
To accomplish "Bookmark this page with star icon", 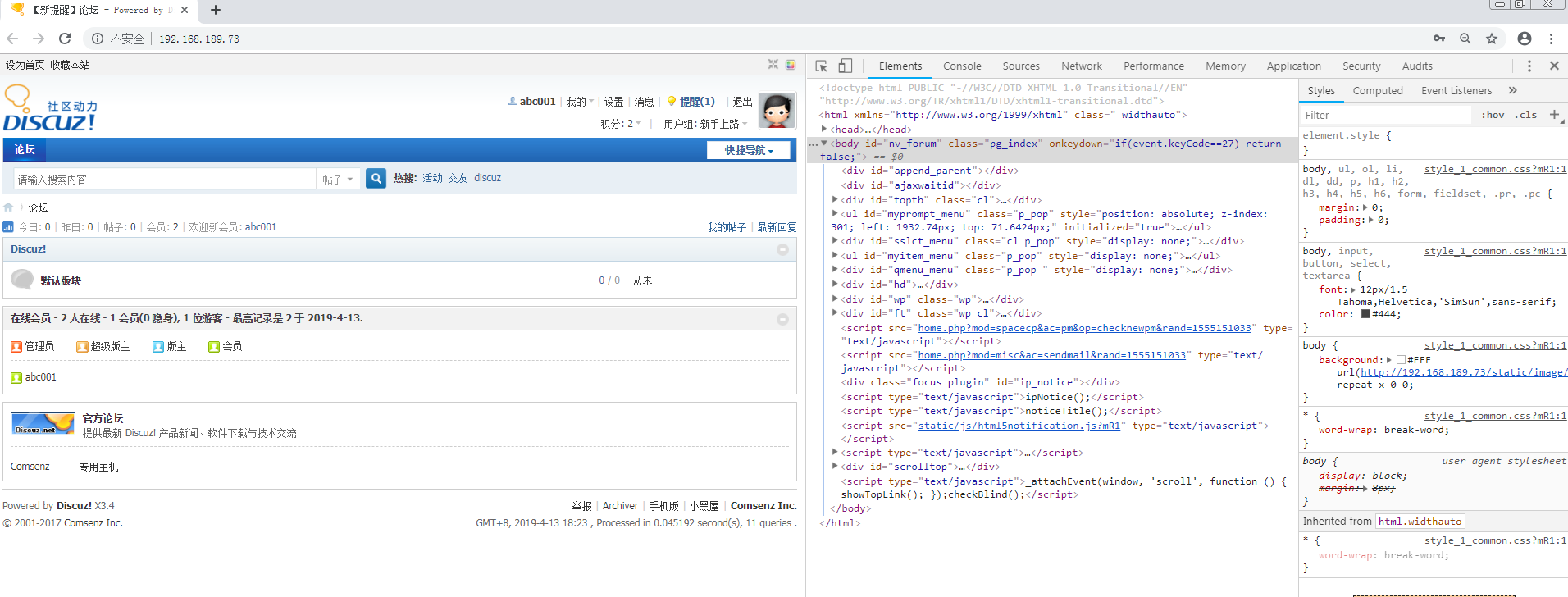I will coord(1492,39).
